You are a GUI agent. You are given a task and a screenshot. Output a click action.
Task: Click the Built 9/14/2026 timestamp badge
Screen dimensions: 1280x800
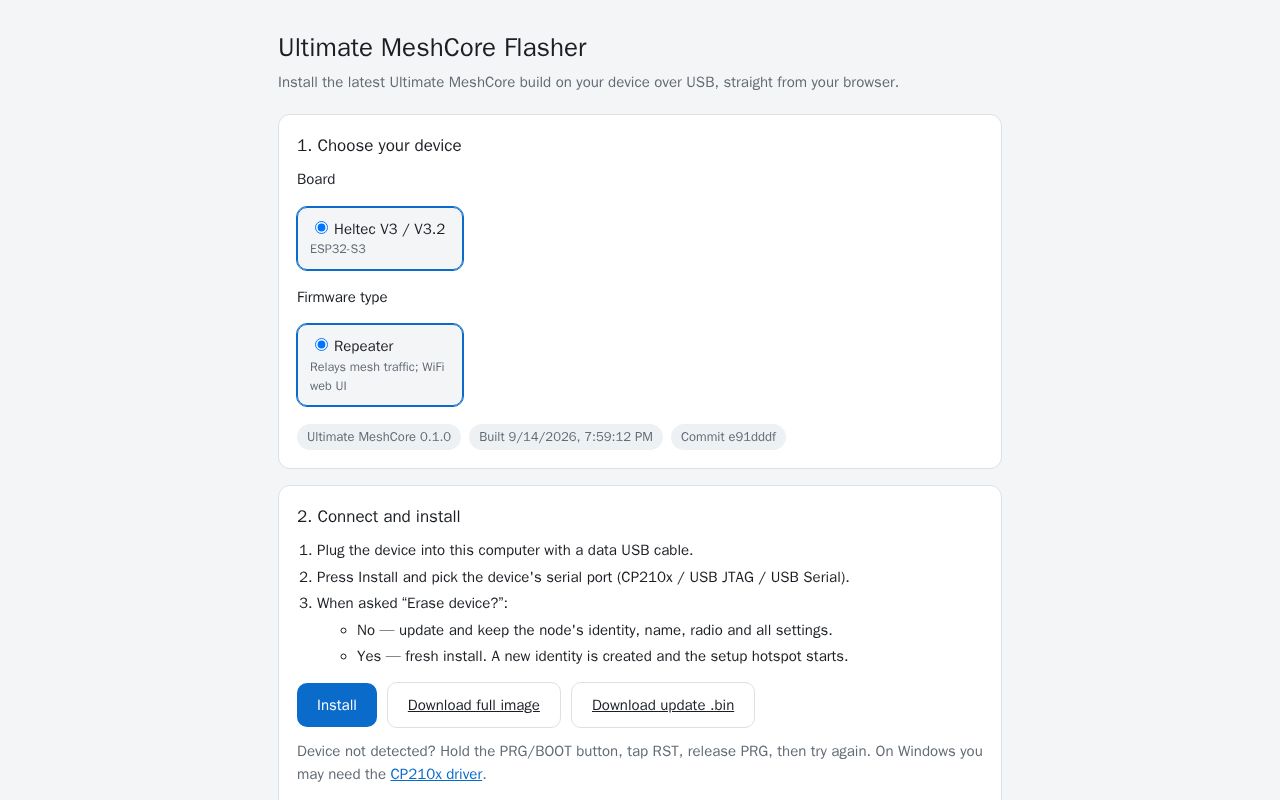pos(566,437)
